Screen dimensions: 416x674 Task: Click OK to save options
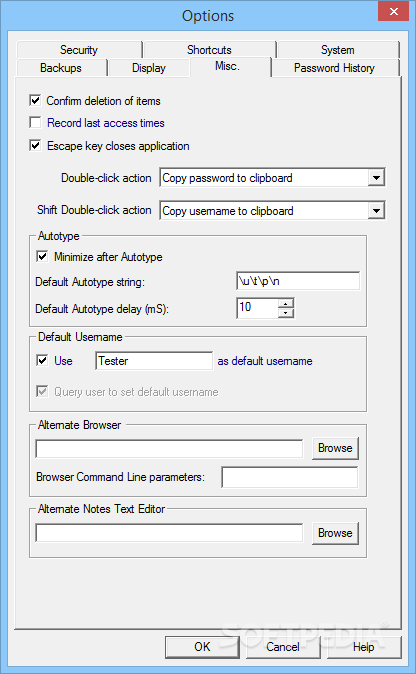point(202,646)
